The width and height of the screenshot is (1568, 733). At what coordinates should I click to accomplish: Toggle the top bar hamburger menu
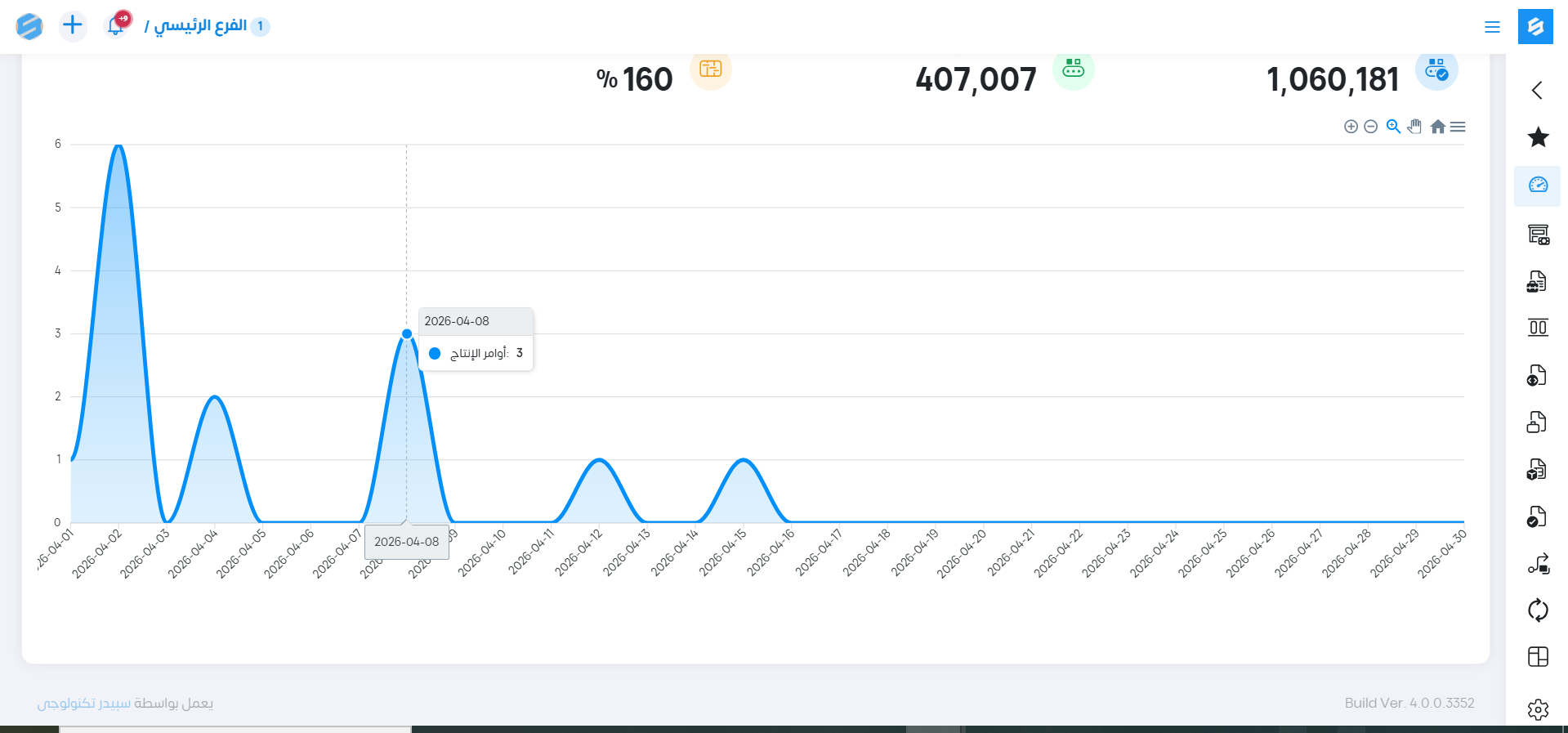pyautogui.click(x=1492, y=27)
